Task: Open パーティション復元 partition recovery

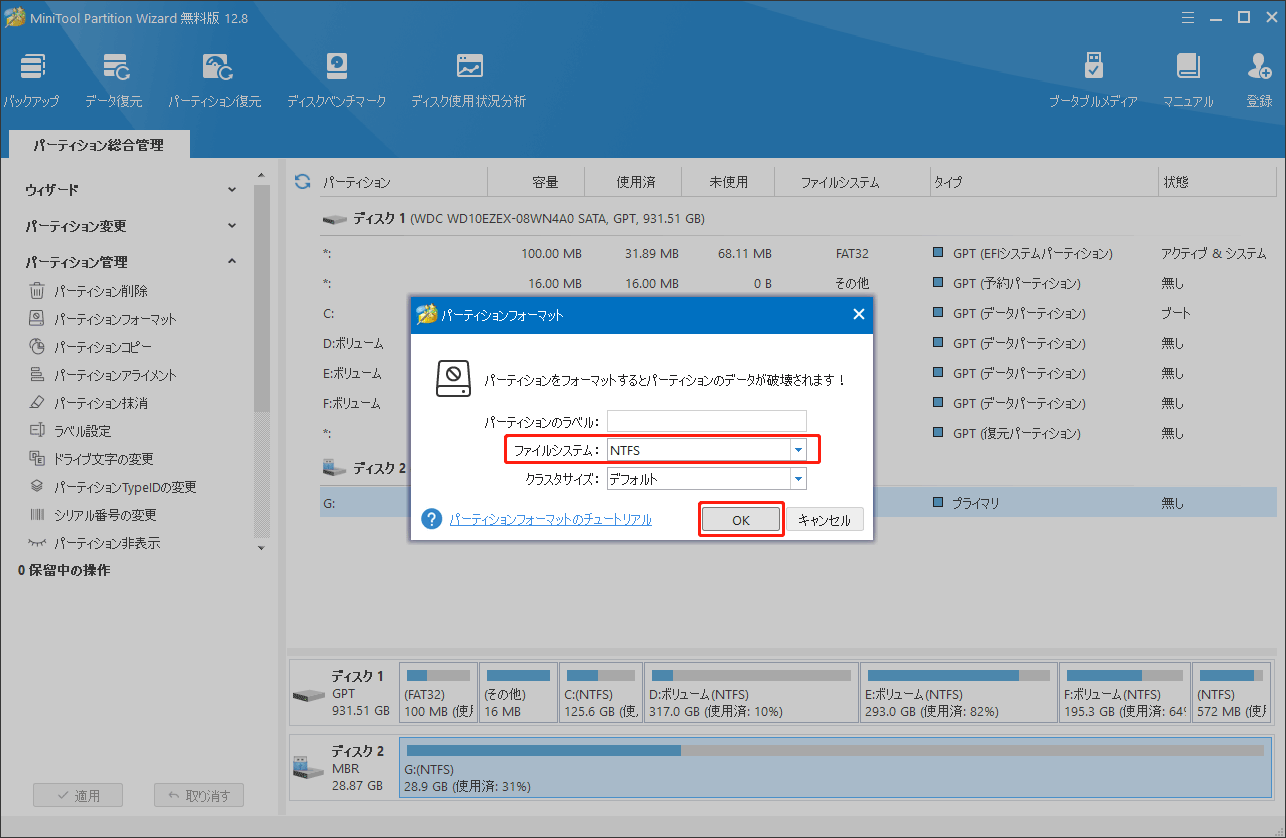Action: tap(215, 81)
